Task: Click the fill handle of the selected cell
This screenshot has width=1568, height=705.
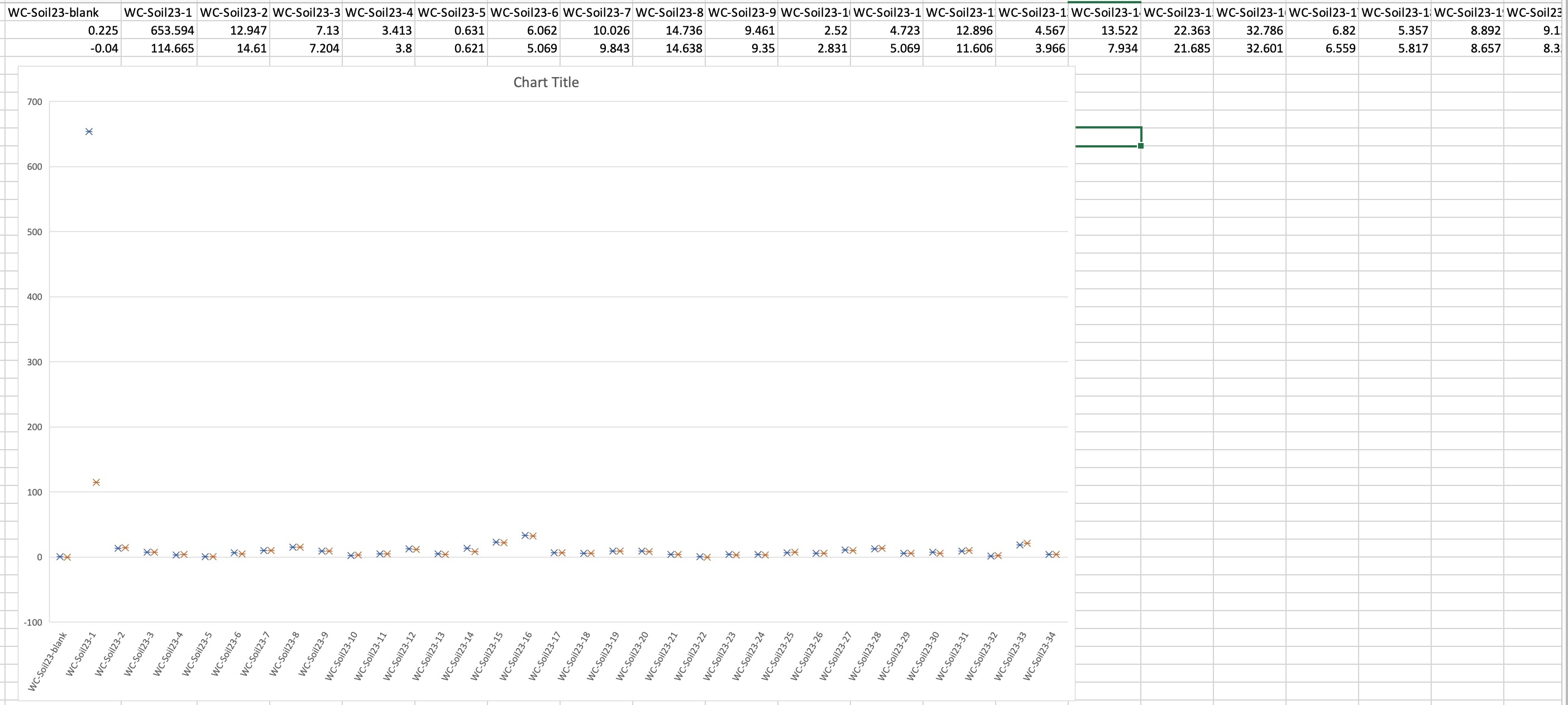Action: [1140, 146]
